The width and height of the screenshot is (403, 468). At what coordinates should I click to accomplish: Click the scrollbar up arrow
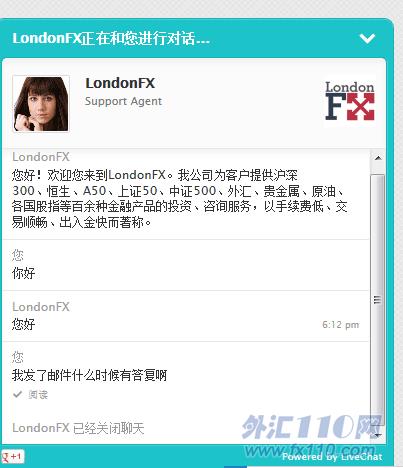click(x=378, y=158)
